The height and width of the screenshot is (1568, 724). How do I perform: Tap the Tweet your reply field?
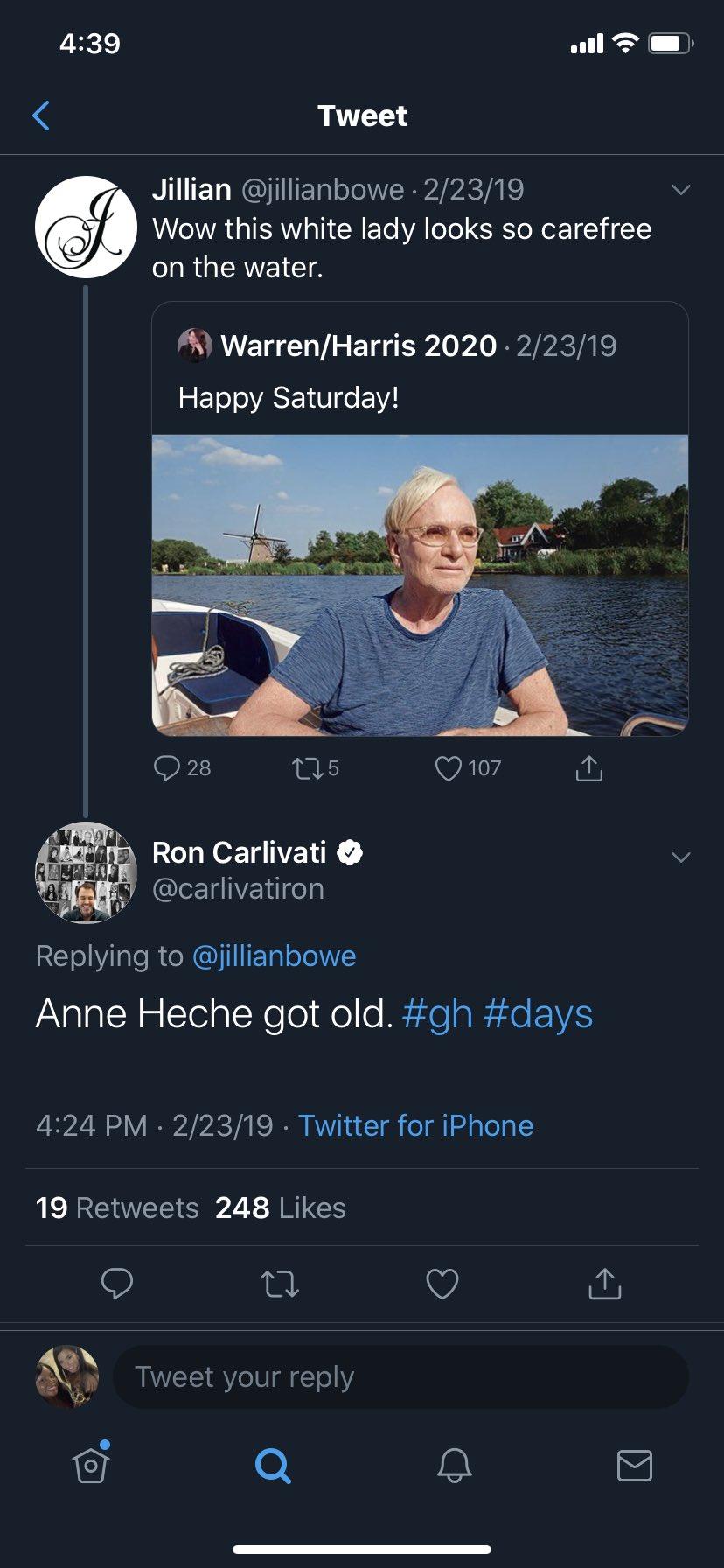[400, 1377]
